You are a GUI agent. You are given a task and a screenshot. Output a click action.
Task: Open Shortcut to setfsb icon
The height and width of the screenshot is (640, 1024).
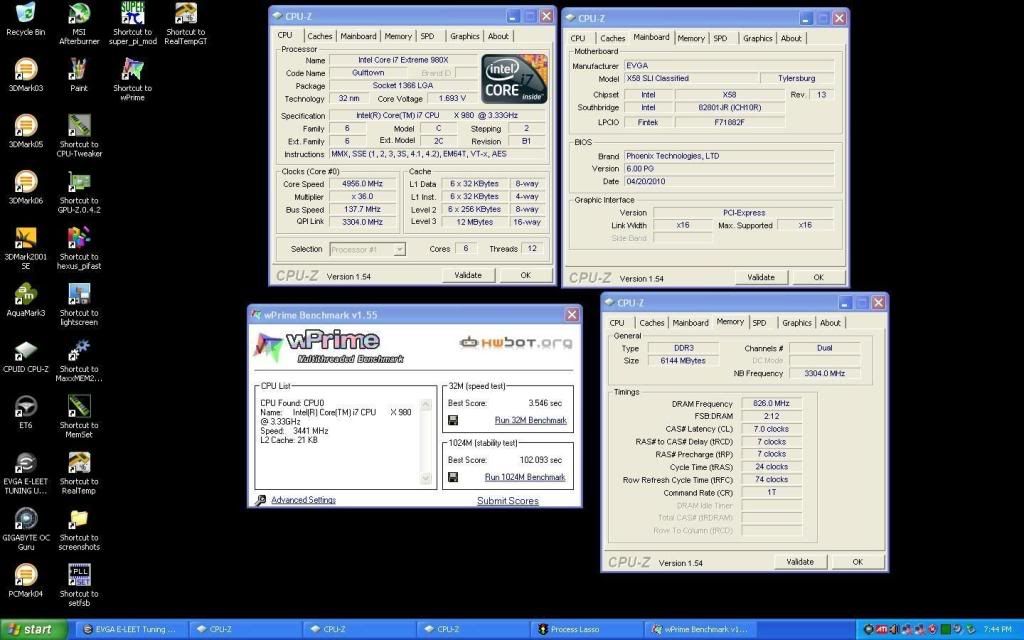click(x=79, y=576)
